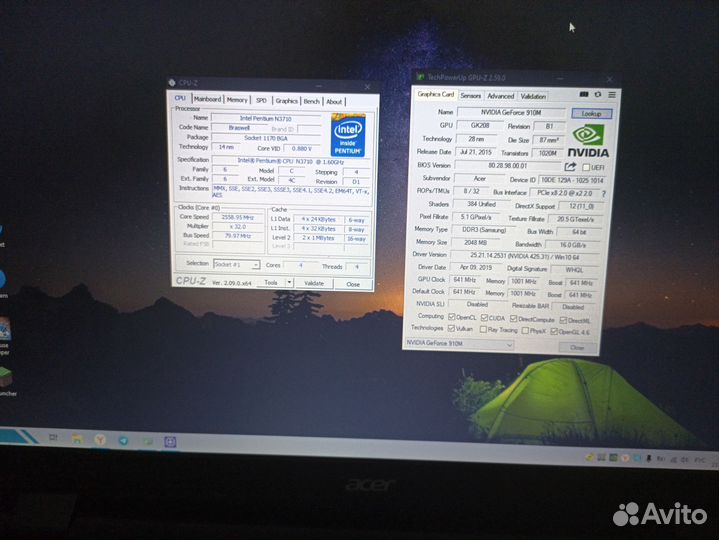Toggle the DirectML checkbox
The image size is (719, 540).
(x=564, y=320)
